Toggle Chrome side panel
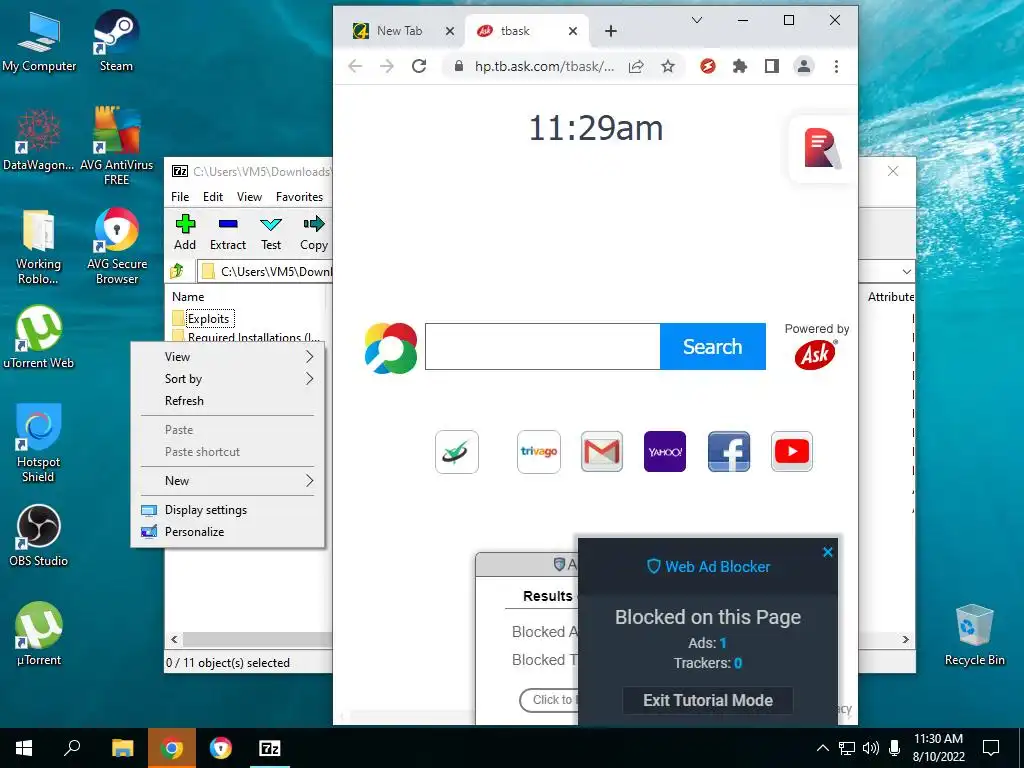The width and height of the screenshot is (1024, 768). click(x=772, y=66)
